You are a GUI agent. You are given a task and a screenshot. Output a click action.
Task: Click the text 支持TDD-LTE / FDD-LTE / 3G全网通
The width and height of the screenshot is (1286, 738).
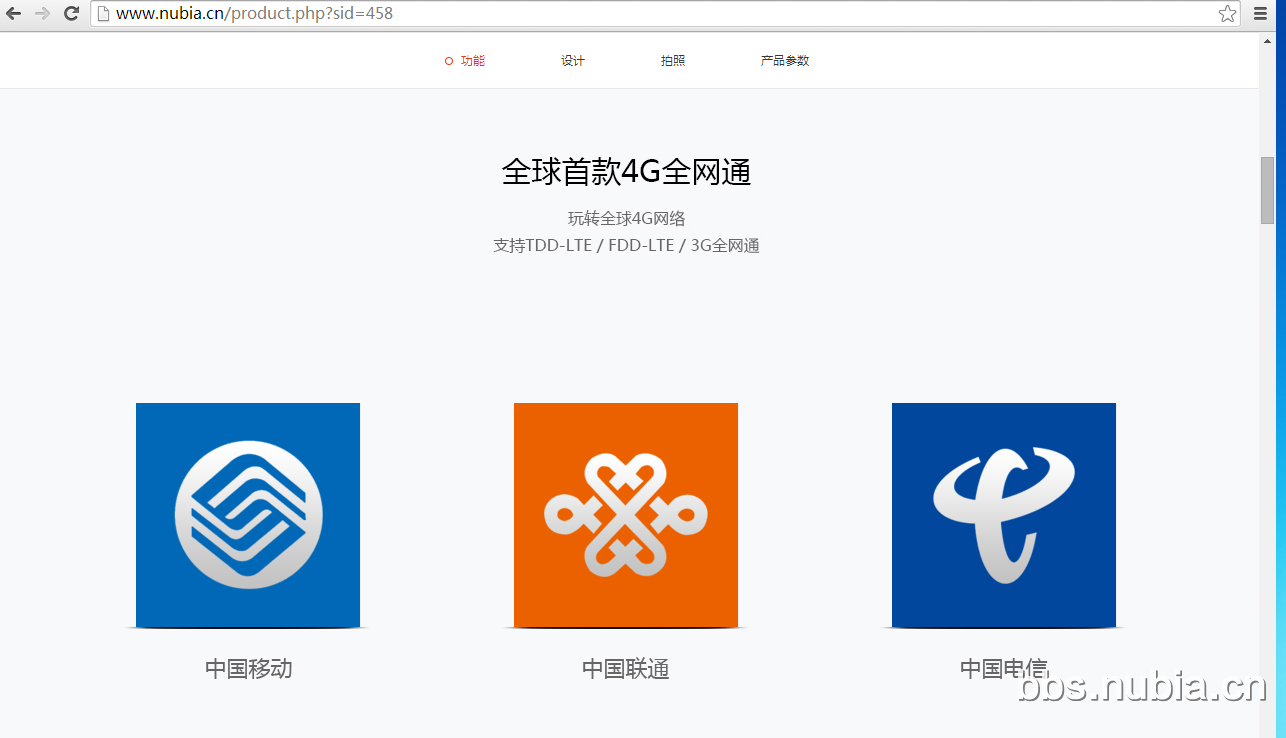(626, 246)
